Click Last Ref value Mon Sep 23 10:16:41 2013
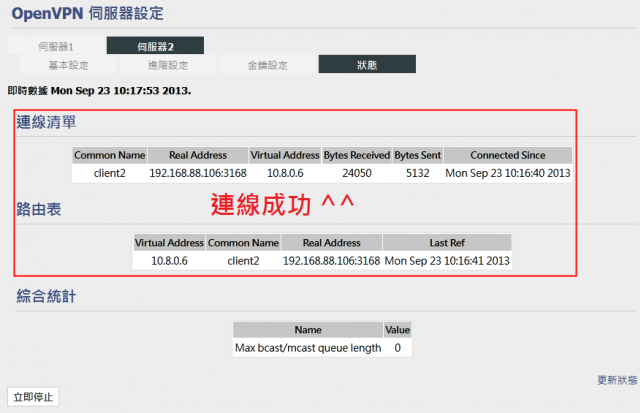Viewport: 640px width, 413px height. pyautogui.click(x=447, y=261)
